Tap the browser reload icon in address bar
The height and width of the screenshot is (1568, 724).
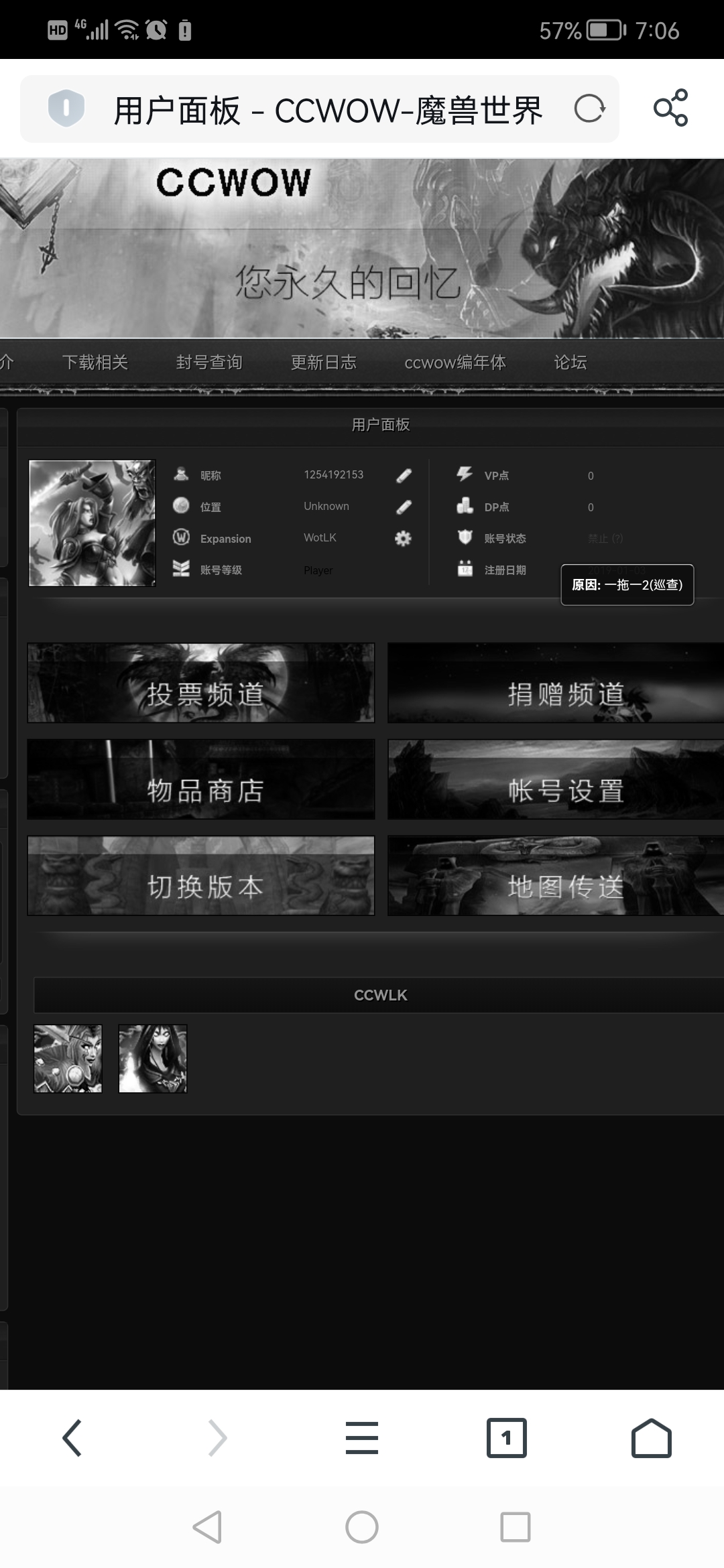[x=589, y=109]
